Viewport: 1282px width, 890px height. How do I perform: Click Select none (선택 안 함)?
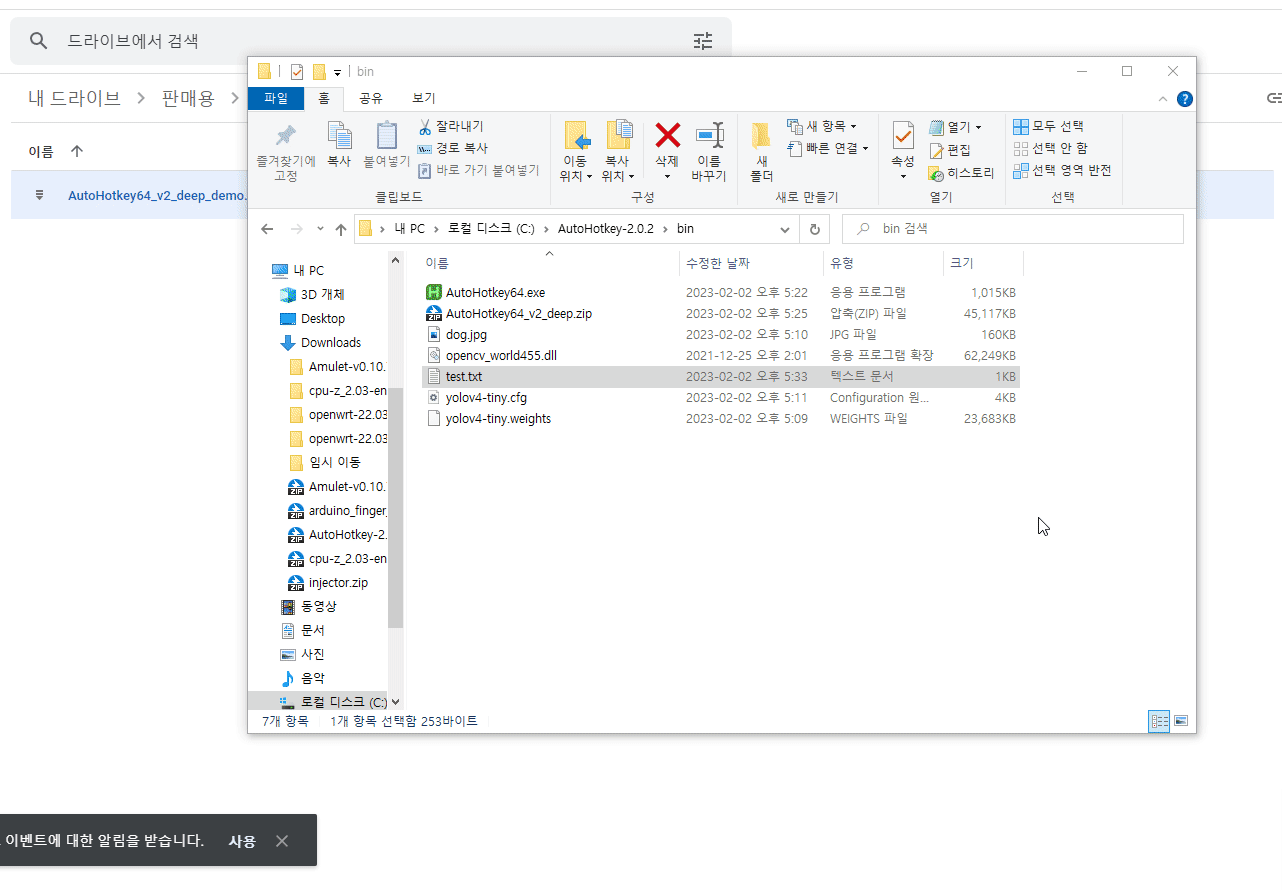coord(1050,148)
